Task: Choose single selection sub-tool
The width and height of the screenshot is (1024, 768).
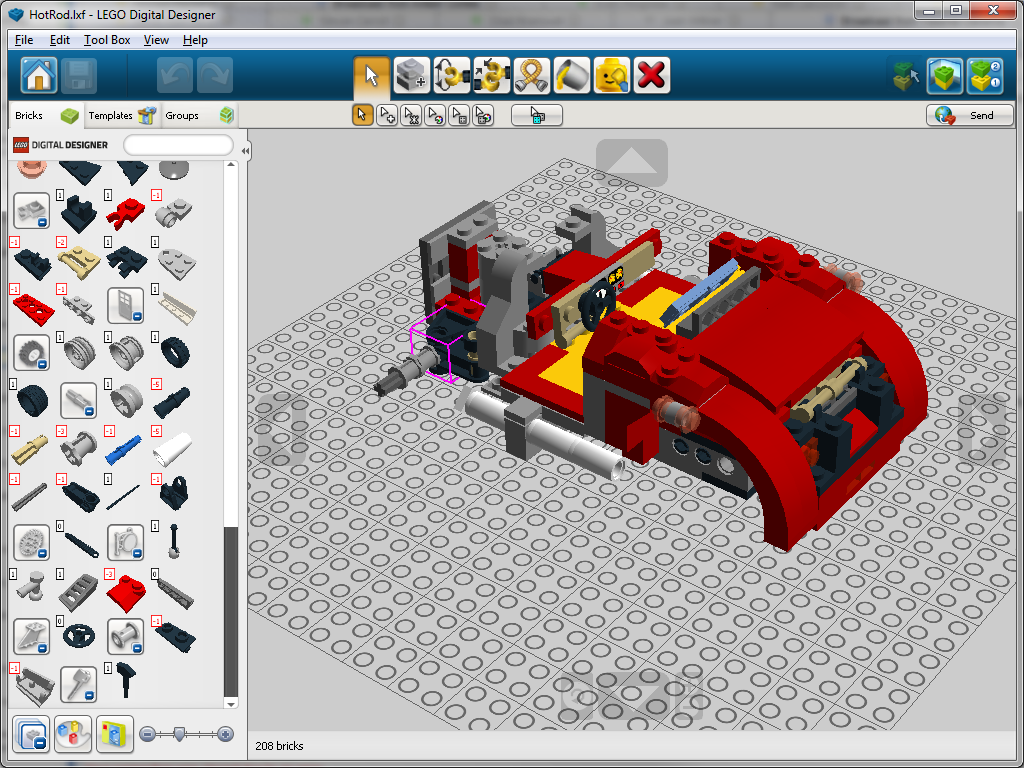Action: (362, 116)
